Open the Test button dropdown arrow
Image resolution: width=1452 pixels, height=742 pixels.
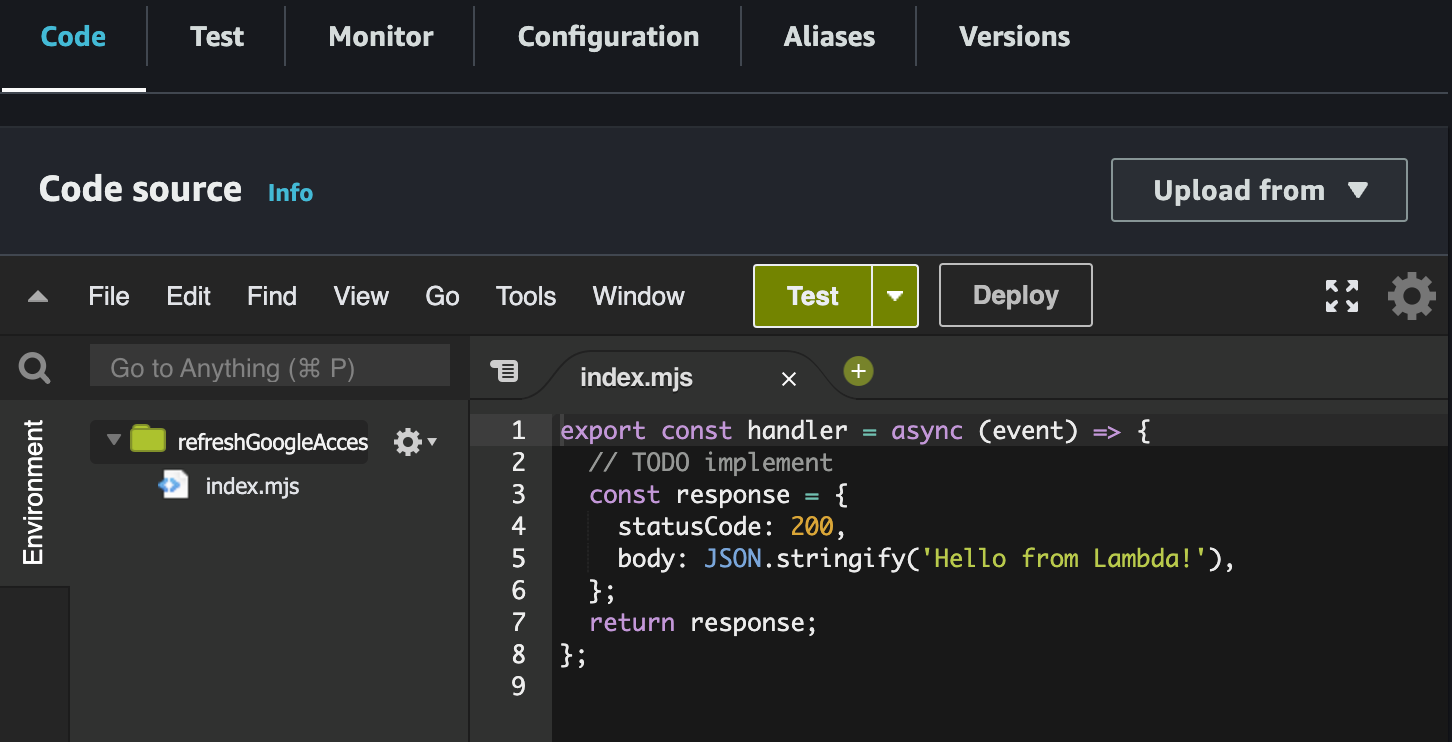895,296
